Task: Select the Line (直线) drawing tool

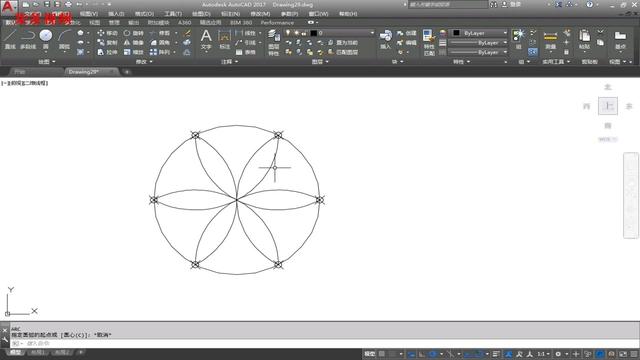Action: tap(10, 39)
